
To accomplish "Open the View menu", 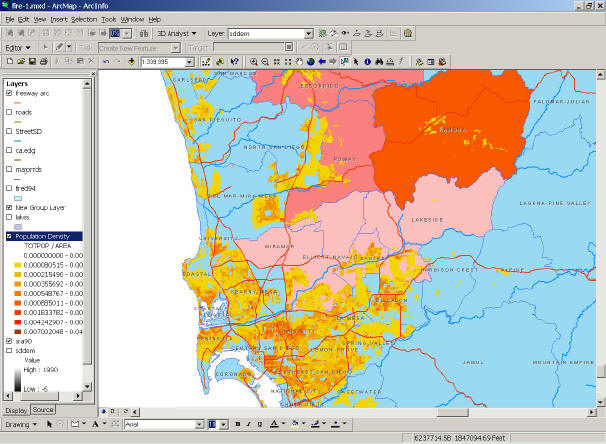I will 40,19.
